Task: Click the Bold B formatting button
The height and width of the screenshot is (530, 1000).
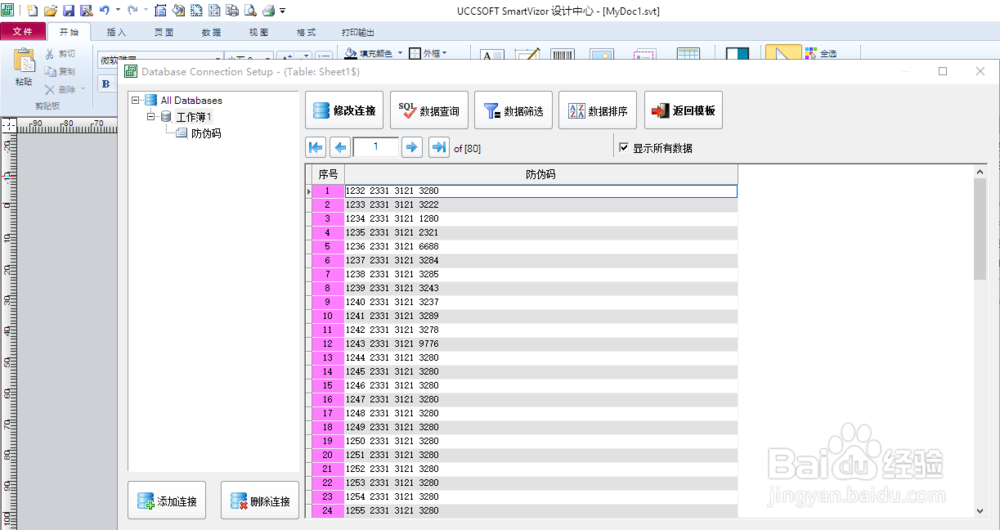Action: coord(106,84)
